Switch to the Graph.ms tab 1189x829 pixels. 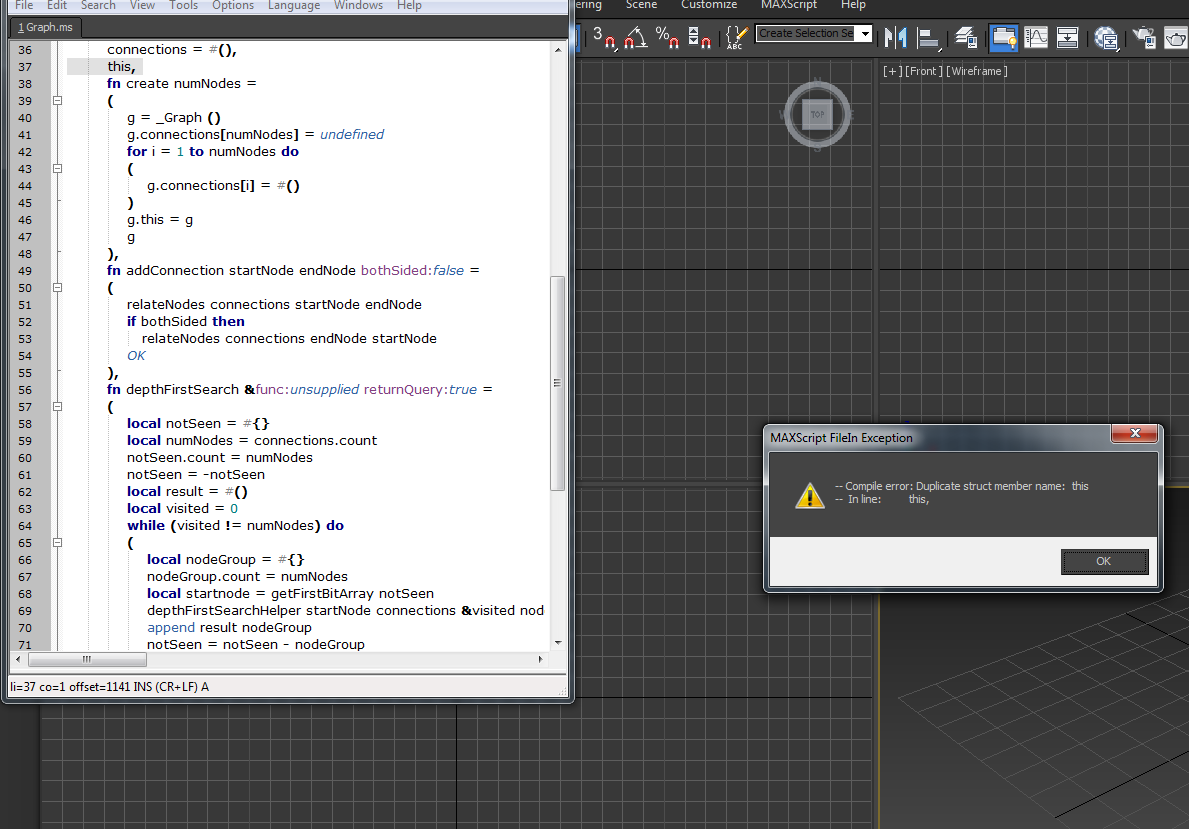(45, 27)
